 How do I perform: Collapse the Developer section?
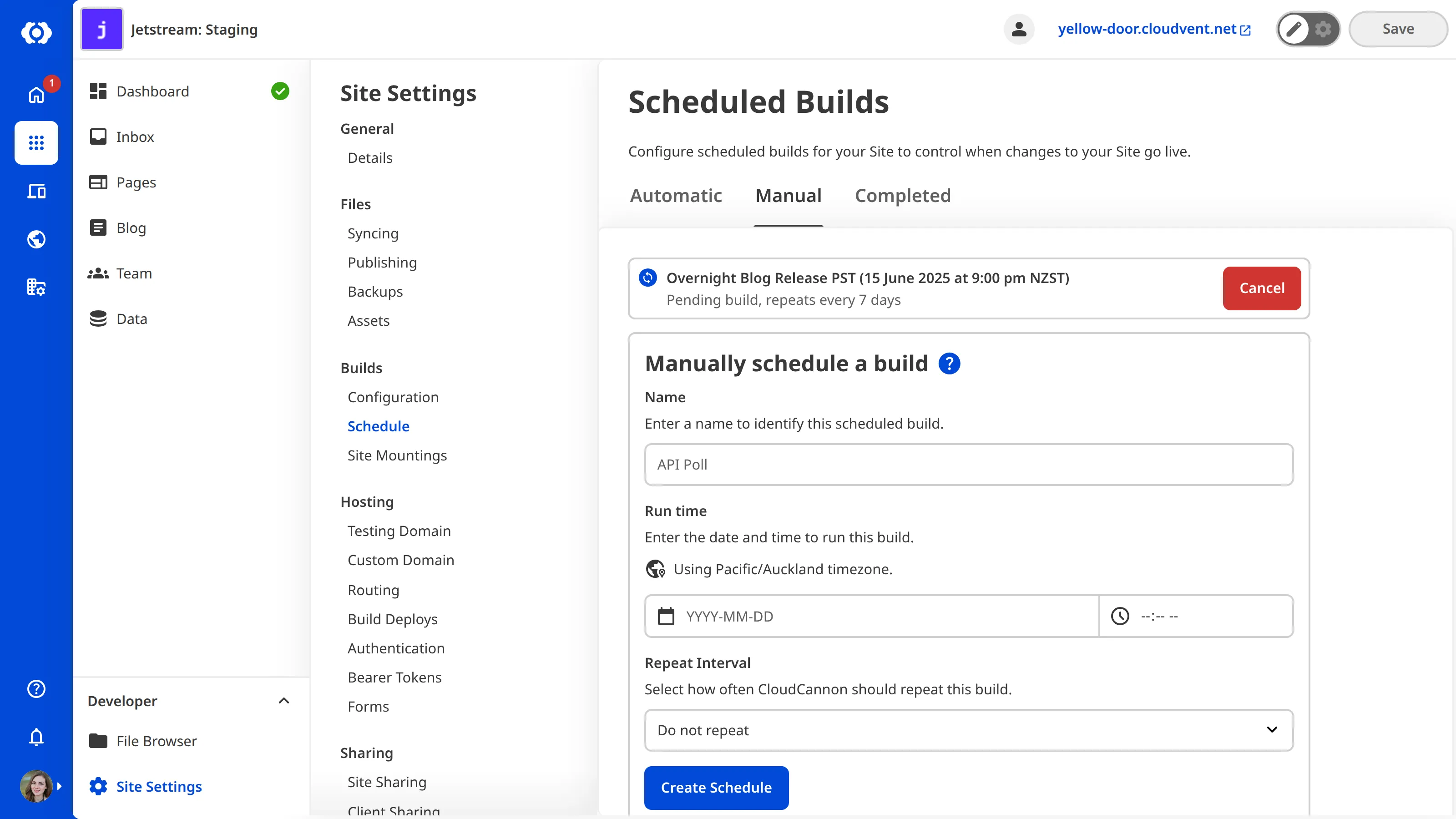[x=284, y=701]
